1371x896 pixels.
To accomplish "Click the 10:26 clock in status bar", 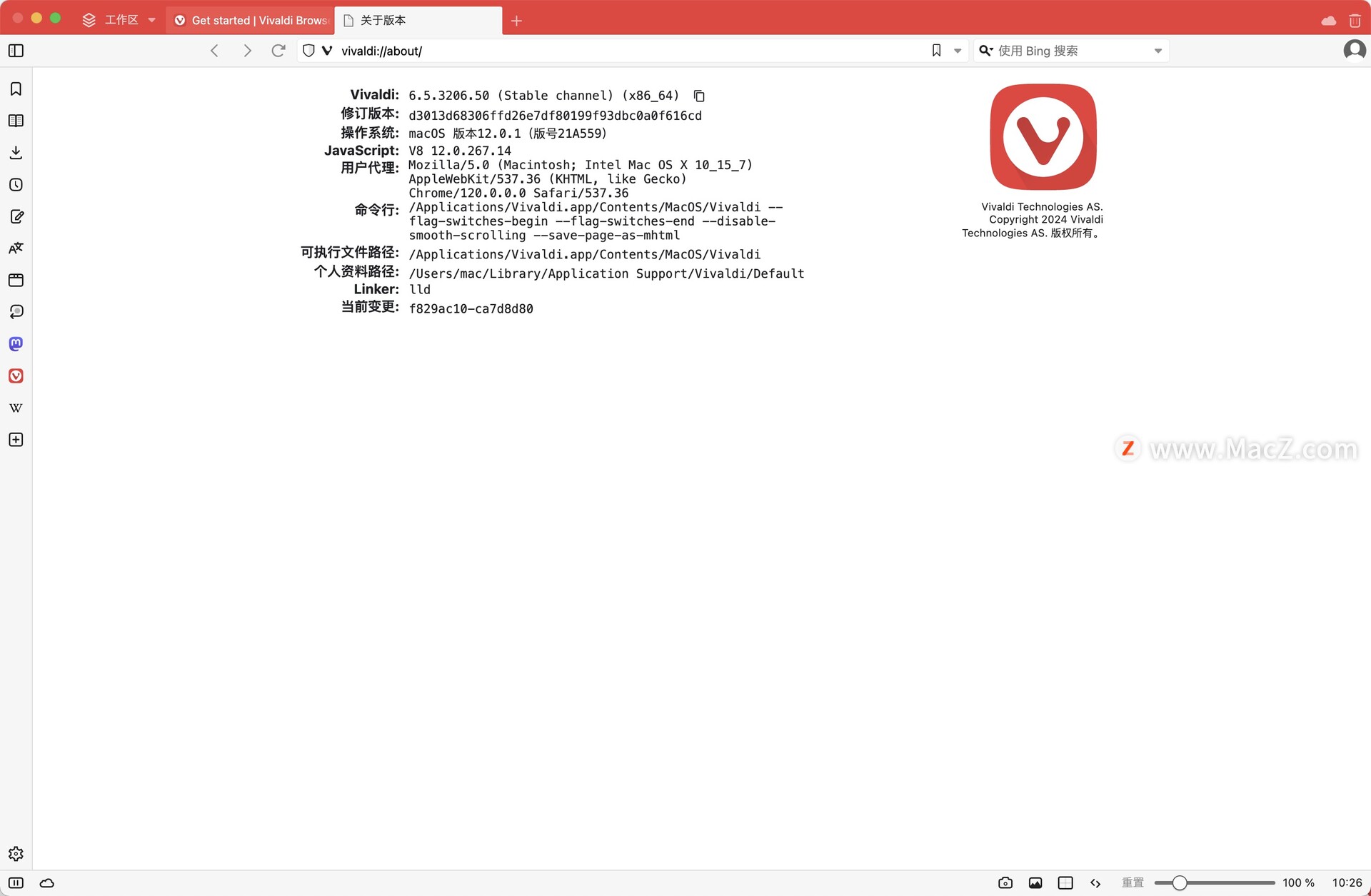I will (x=1347, y=883).
